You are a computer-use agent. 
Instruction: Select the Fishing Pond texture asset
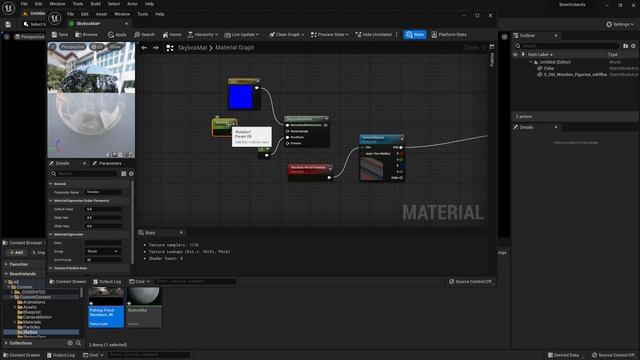coord(106,307)
